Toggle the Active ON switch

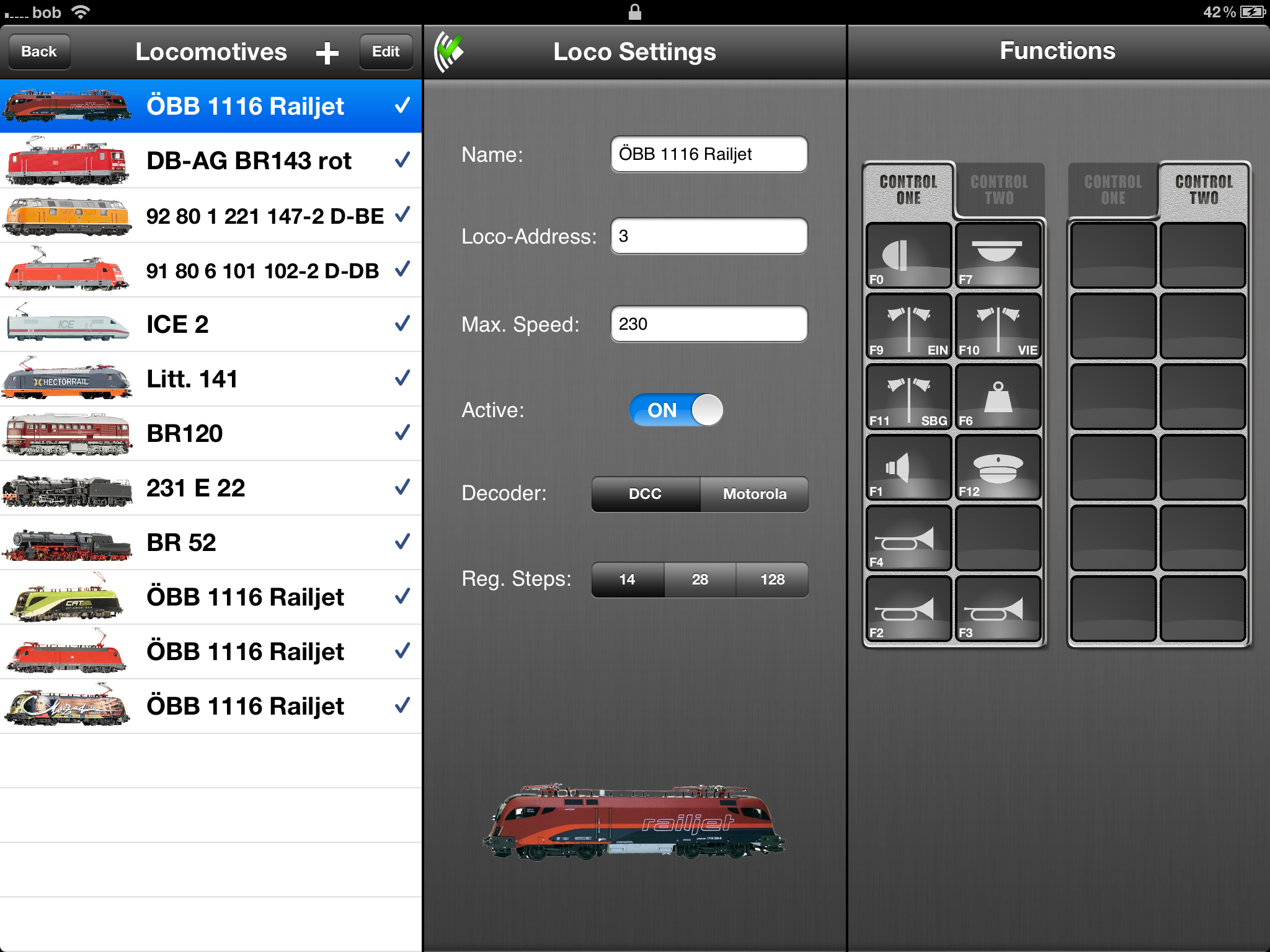pyautogui.click(x=677, y=410)
